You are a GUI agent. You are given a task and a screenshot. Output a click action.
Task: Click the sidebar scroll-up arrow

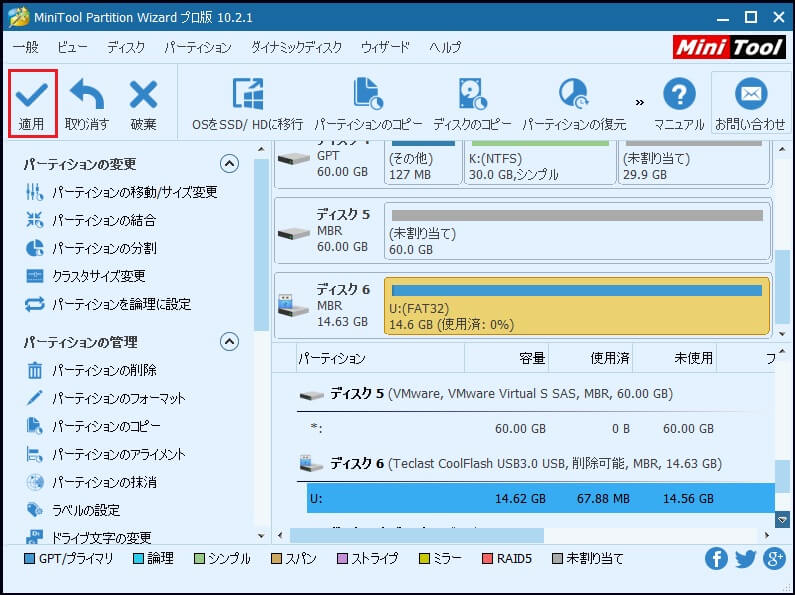pyautogui.click(x=261, y=150)
